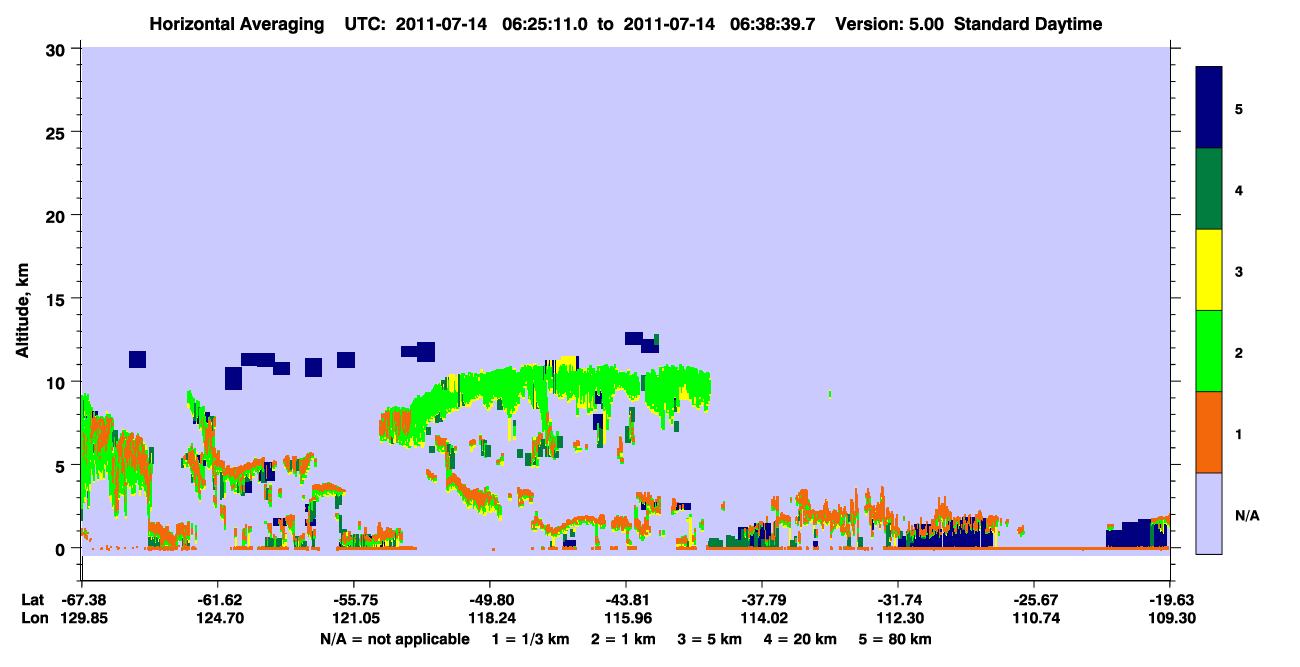Click latitude value -25.67
The height and width of the screenshot is (667, 1300).
coord(1034,600)
